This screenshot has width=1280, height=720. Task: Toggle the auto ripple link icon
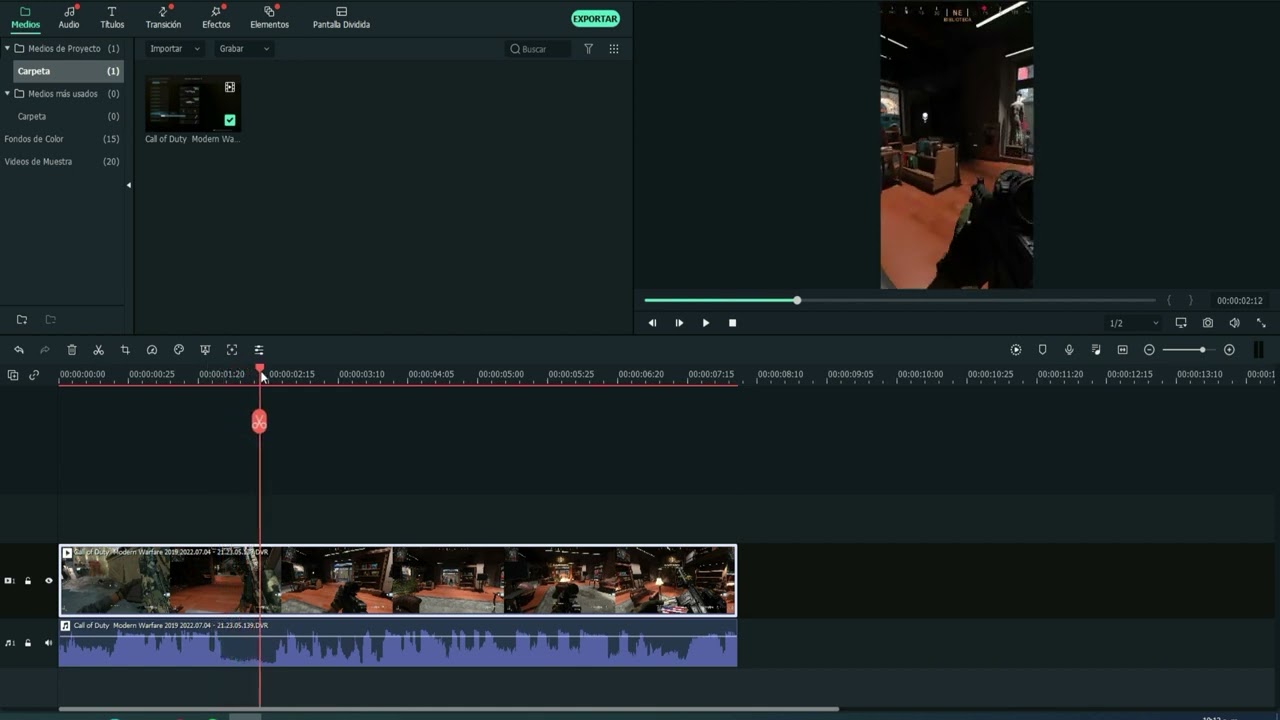coord(34,375)
